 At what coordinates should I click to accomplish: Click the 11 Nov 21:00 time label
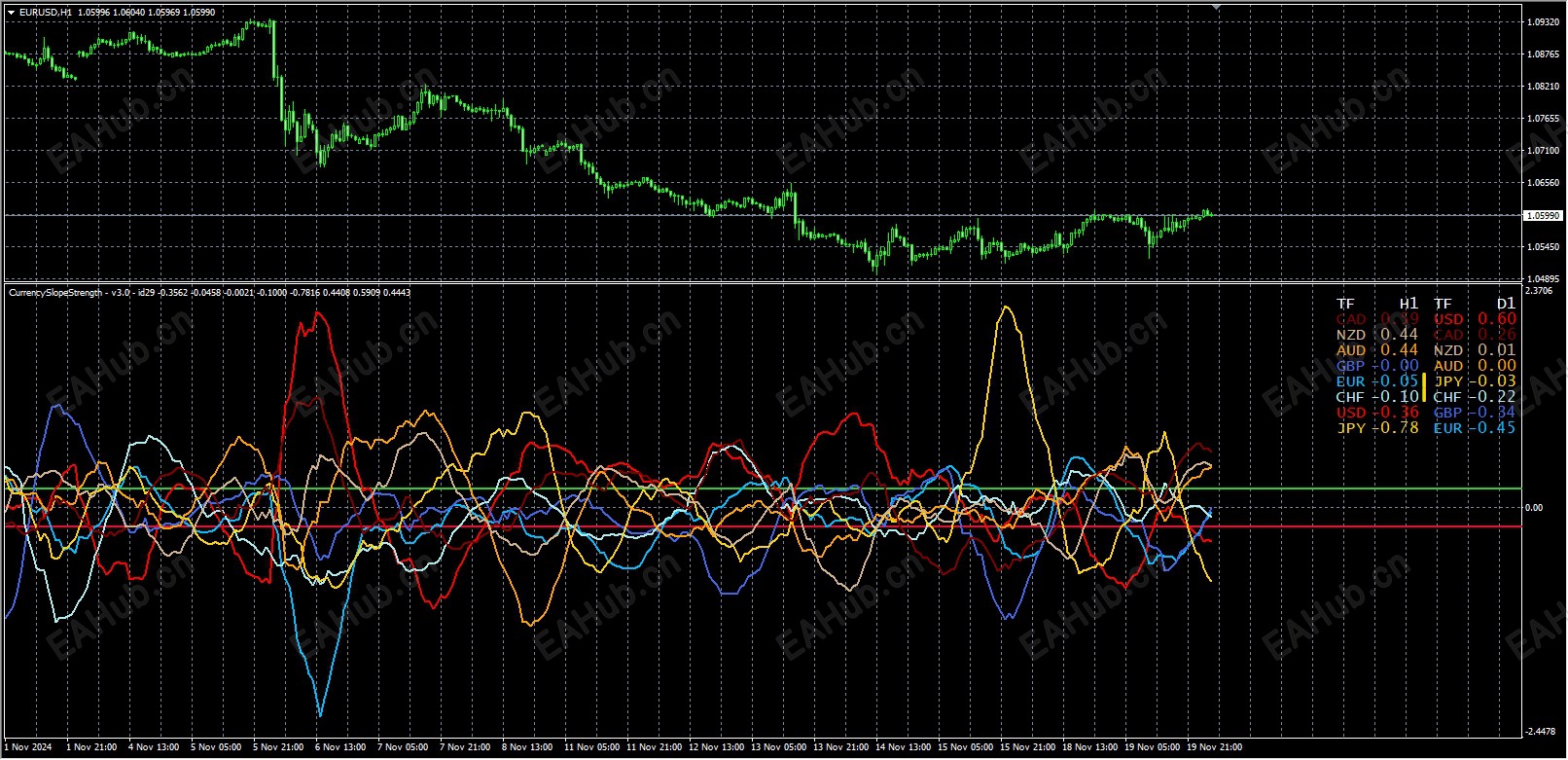pos(654,747)
